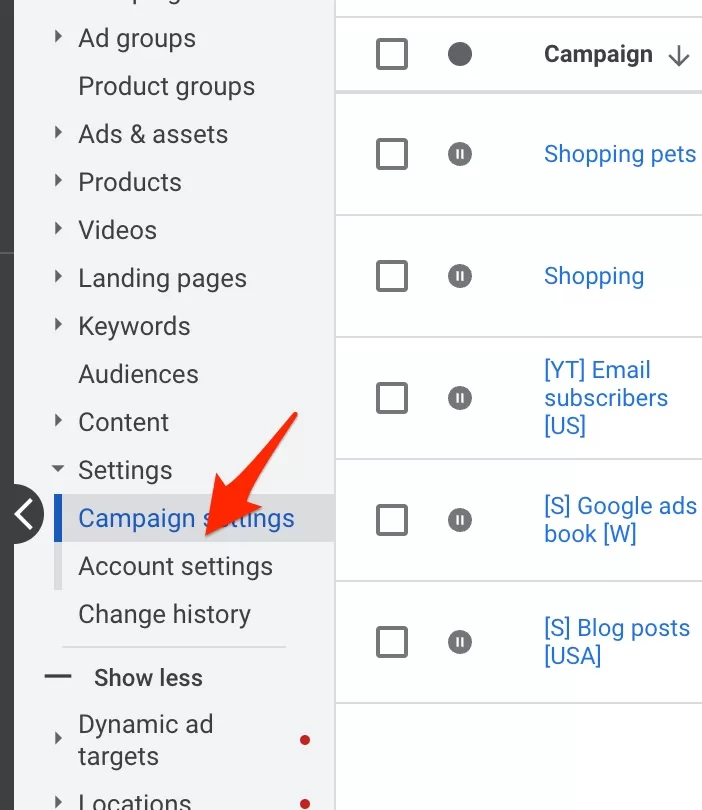702x810 pixels.
Task: Click the Show less button label
Action: tap(148, 677)
